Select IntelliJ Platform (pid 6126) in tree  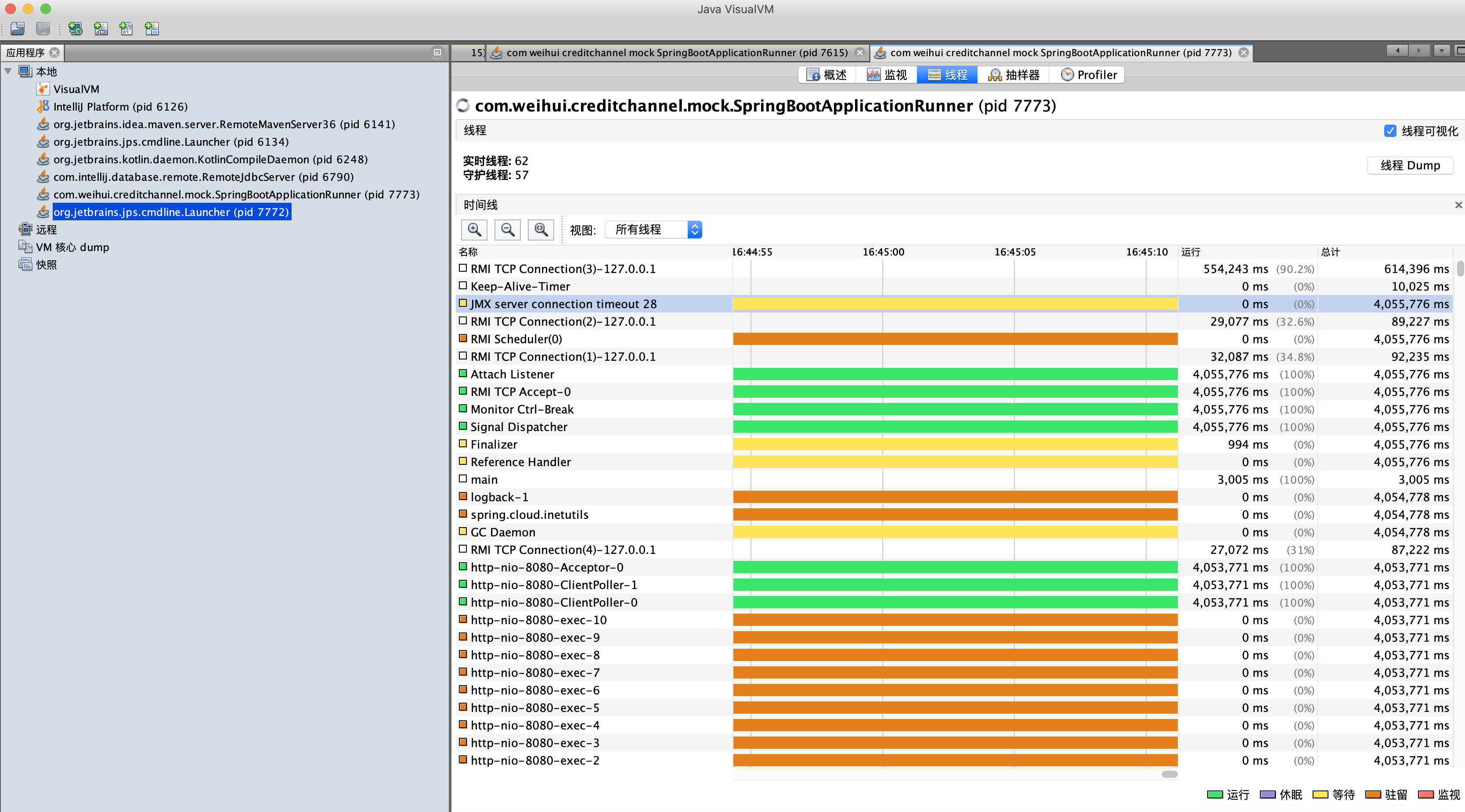tap(120, 107)
